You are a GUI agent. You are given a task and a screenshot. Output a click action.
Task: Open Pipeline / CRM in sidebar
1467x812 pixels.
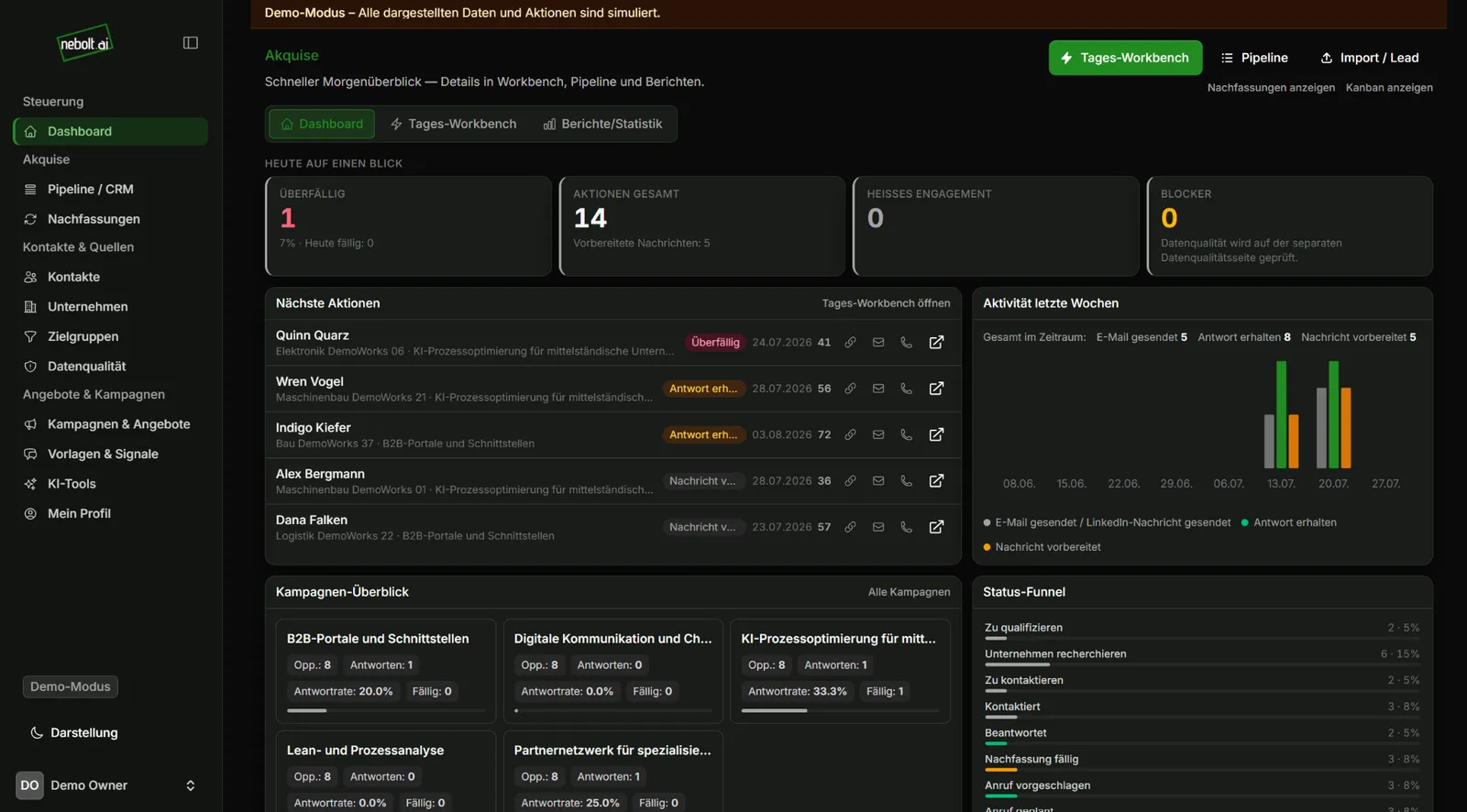coord(110,189)
